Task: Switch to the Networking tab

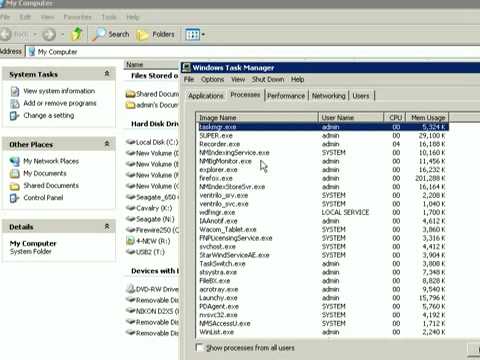Action: coord(329,96)
